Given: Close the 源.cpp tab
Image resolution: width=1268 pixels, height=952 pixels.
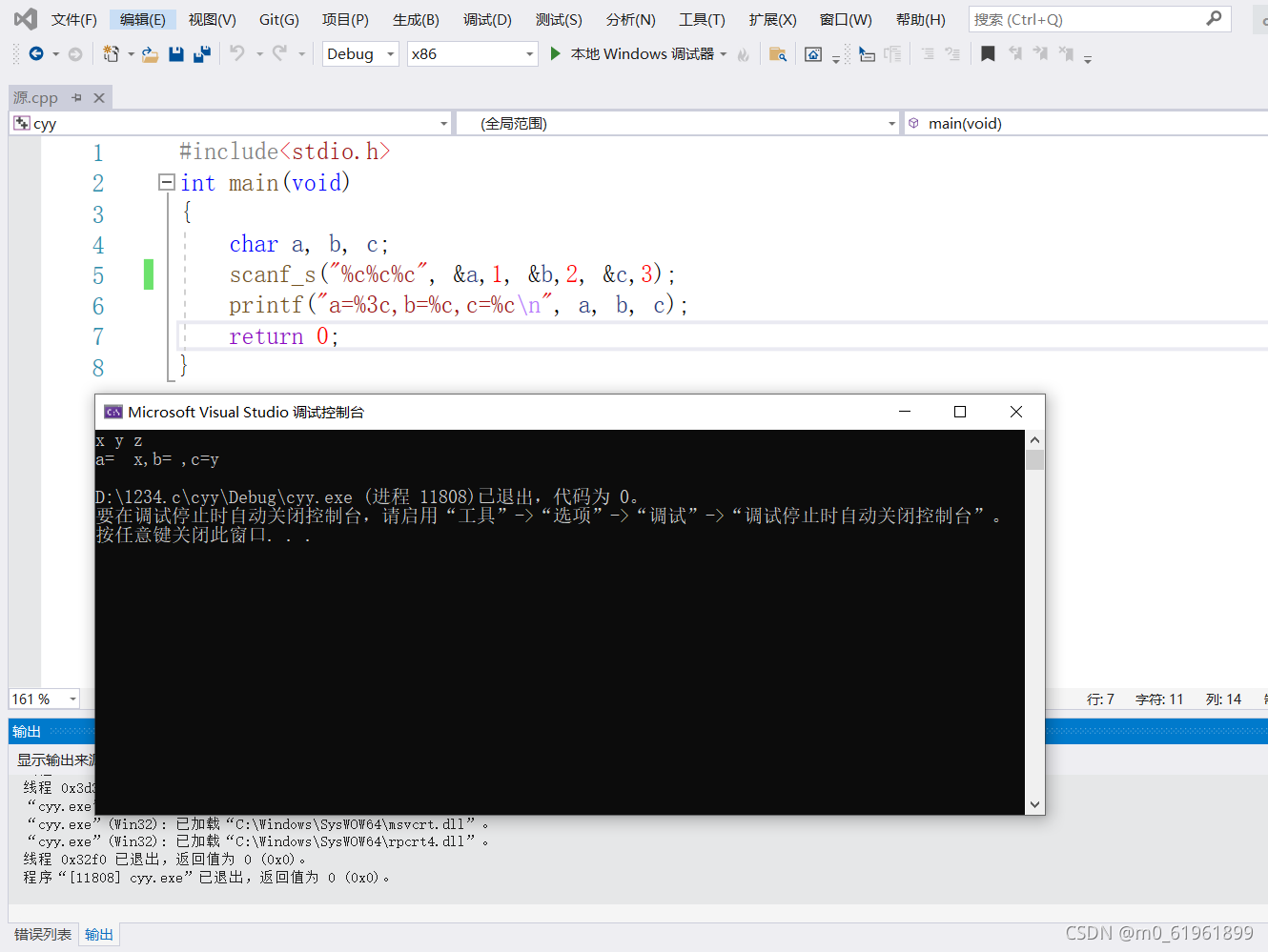Looking at the screenshot, I should 99,97.
